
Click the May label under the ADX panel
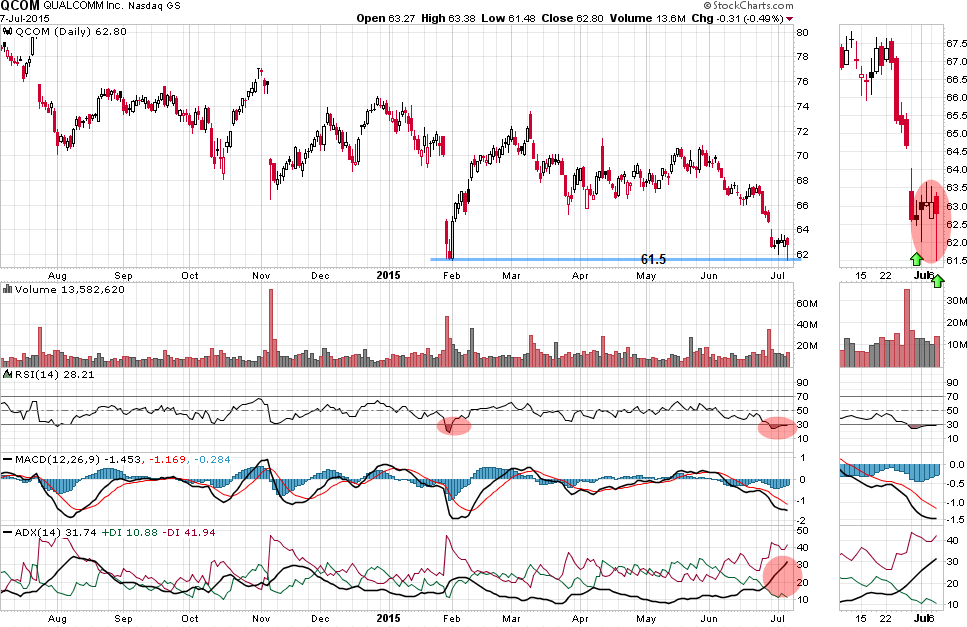tap(646, 618)
